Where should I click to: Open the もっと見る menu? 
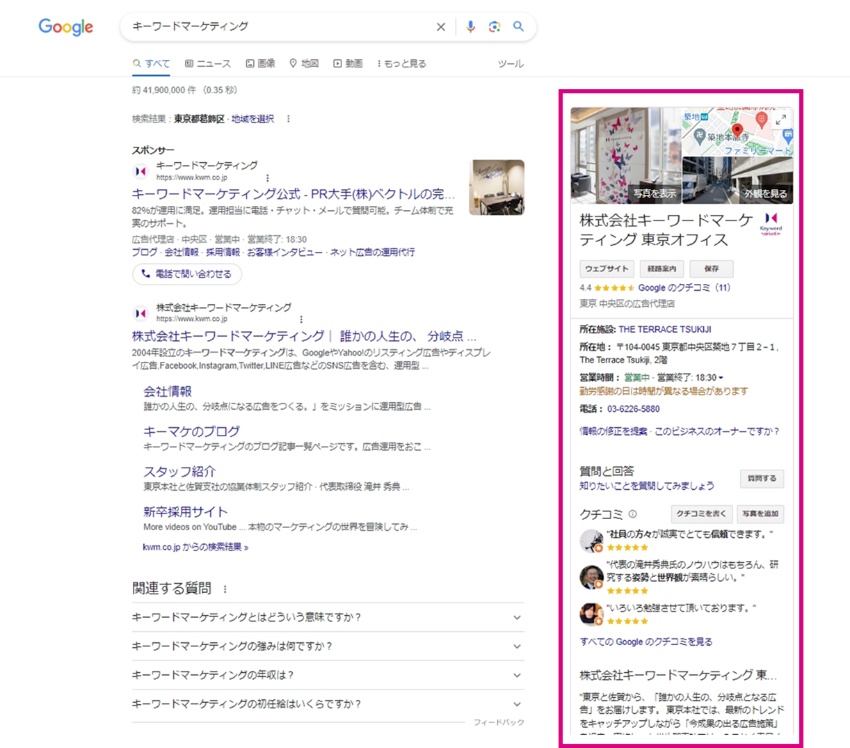402,63
